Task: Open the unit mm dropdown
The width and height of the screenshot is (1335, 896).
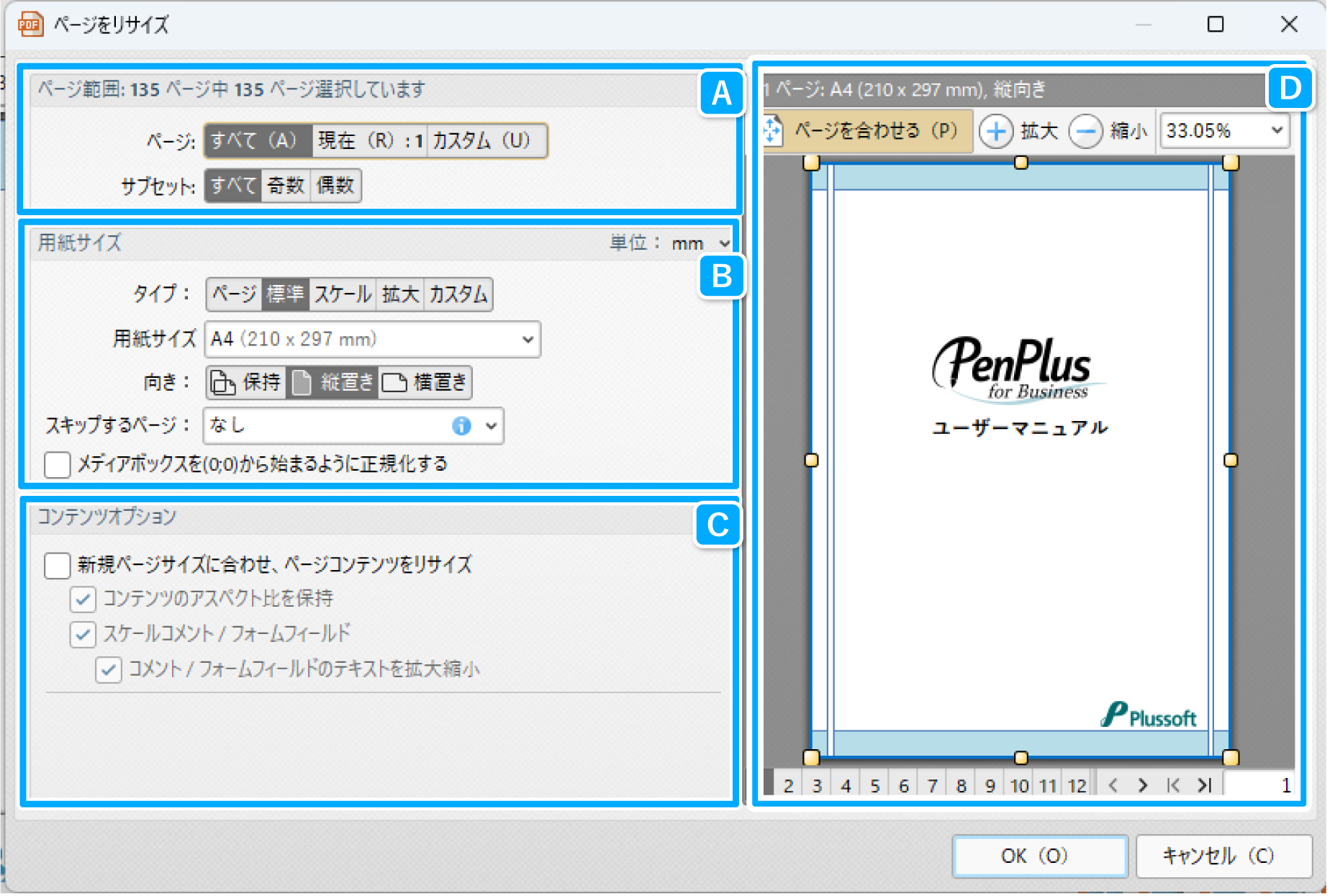Action: click(x=723, y=244)
